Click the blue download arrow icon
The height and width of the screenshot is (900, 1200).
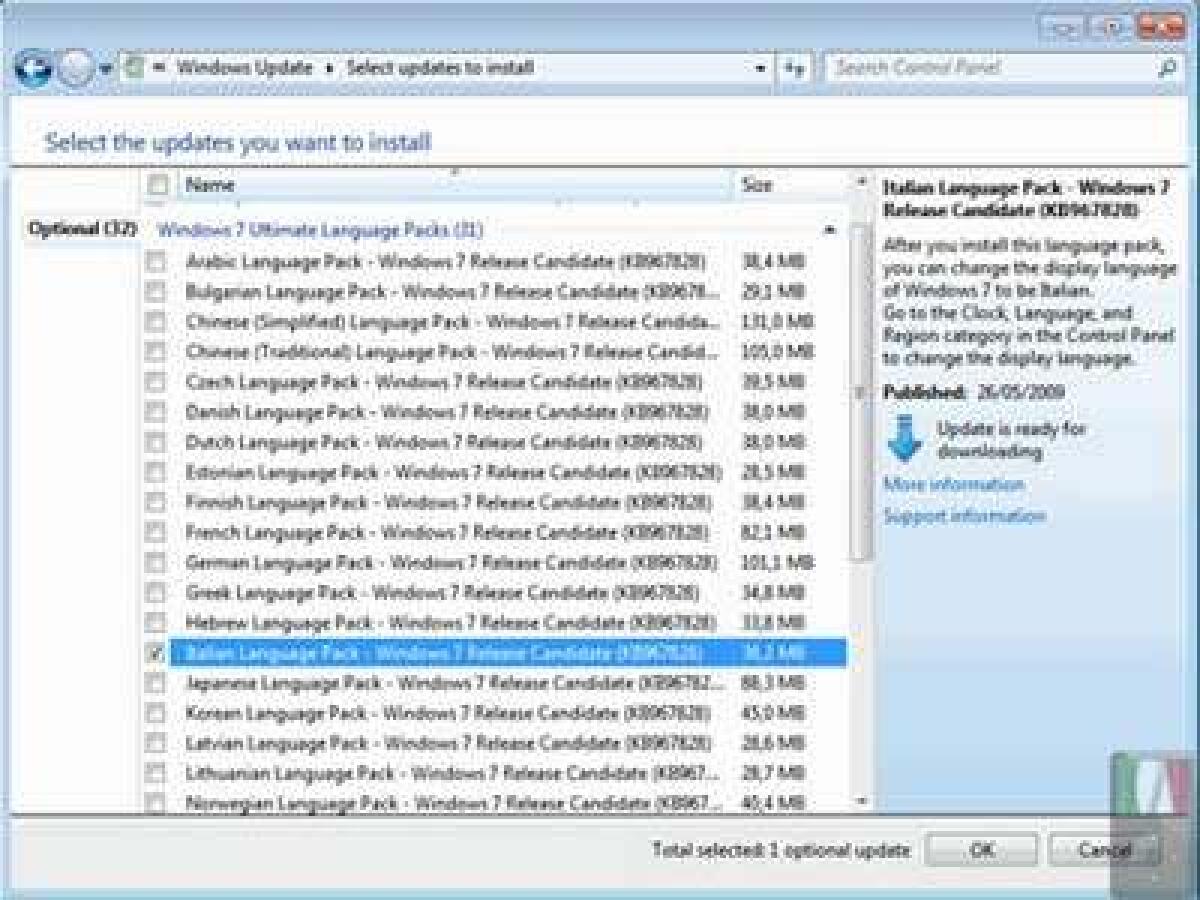pyautogui.click(x=904, y=440)
